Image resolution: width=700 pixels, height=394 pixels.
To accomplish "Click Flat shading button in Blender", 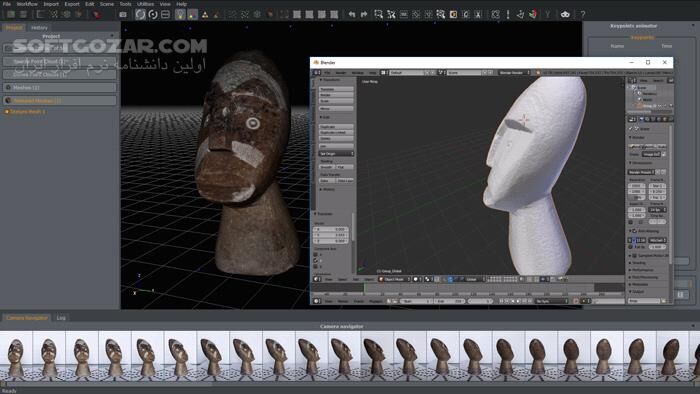I will tap(345, 167).
